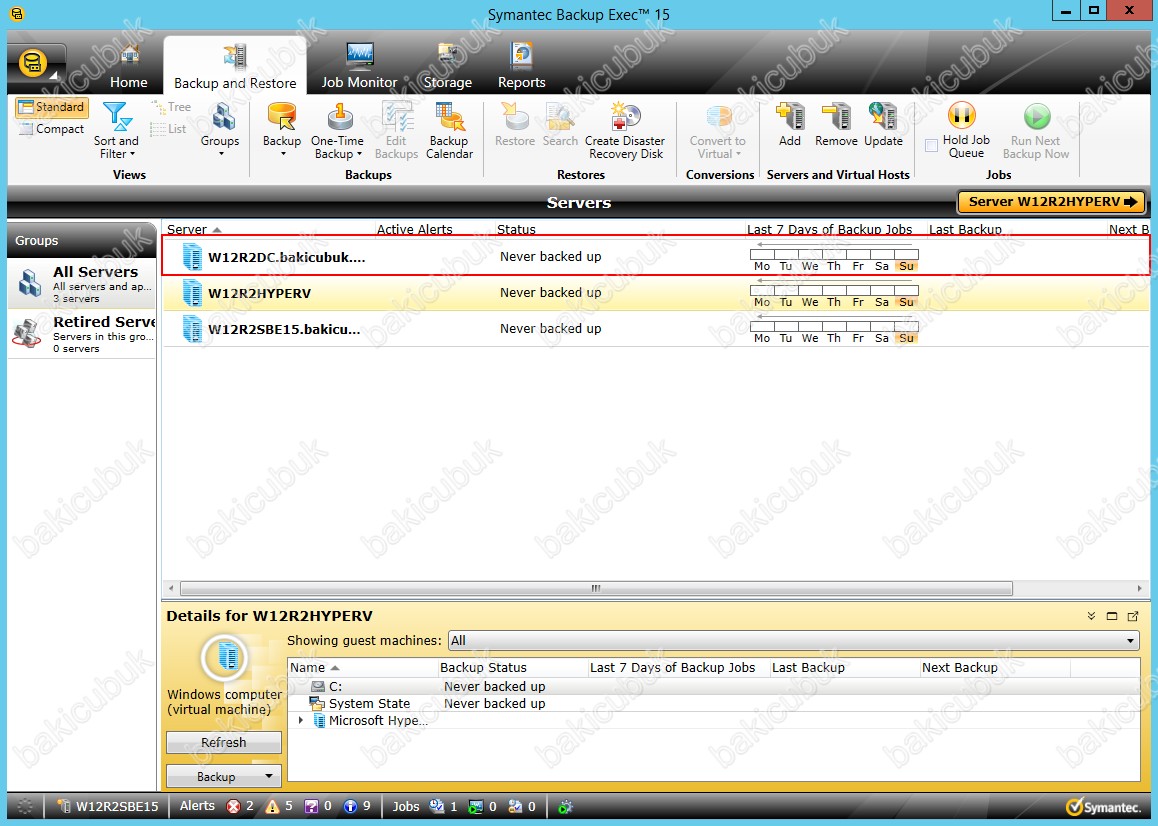This screenshot has width=1158, height=826.
Task: Click the Restore icon in the ribbon
Action: (x=515, y=117)
